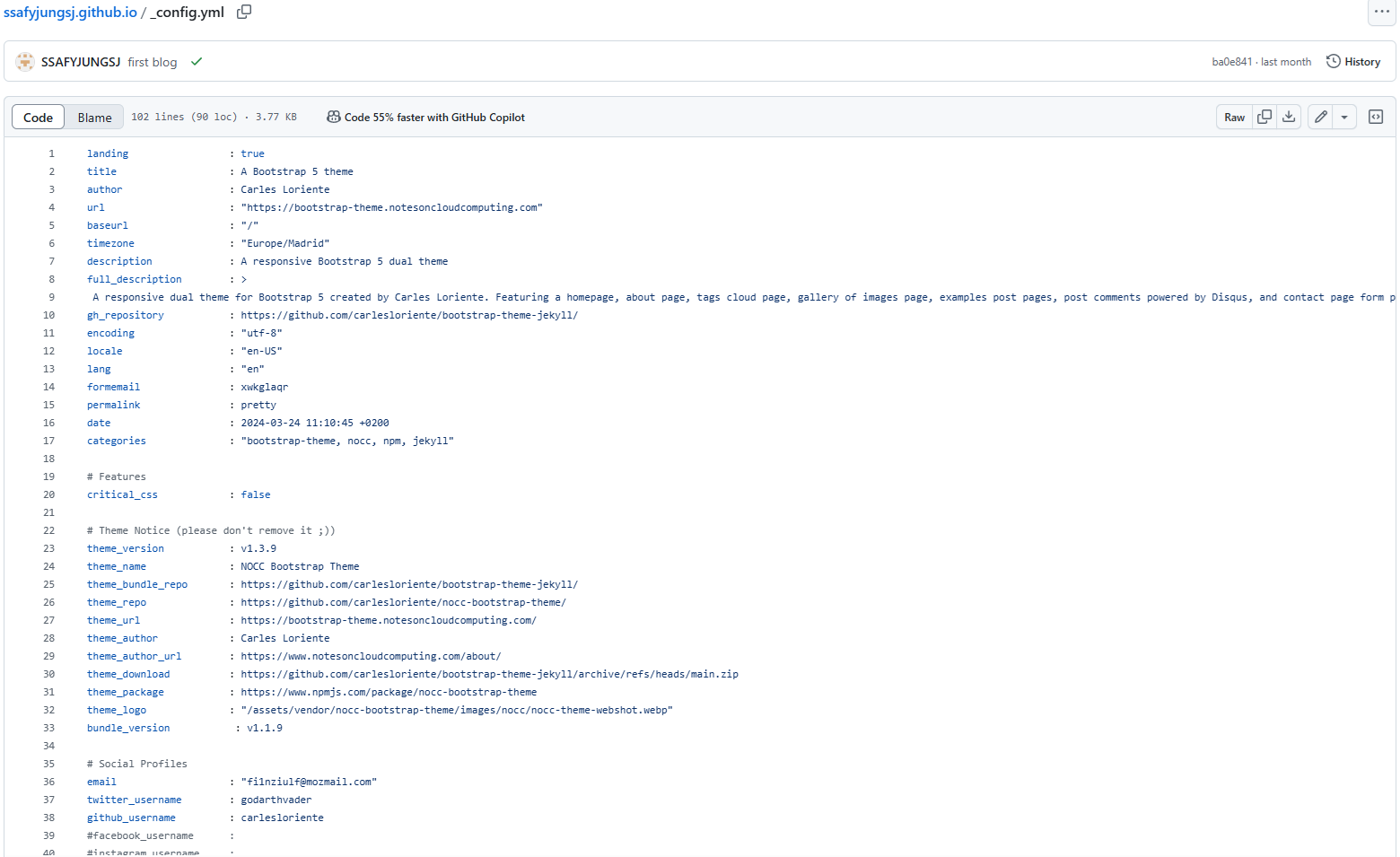Viewport: 1400px width, 857px height.
Task: Open the SSAFYJUNGSJ author profile link
Action: [81, 62]
